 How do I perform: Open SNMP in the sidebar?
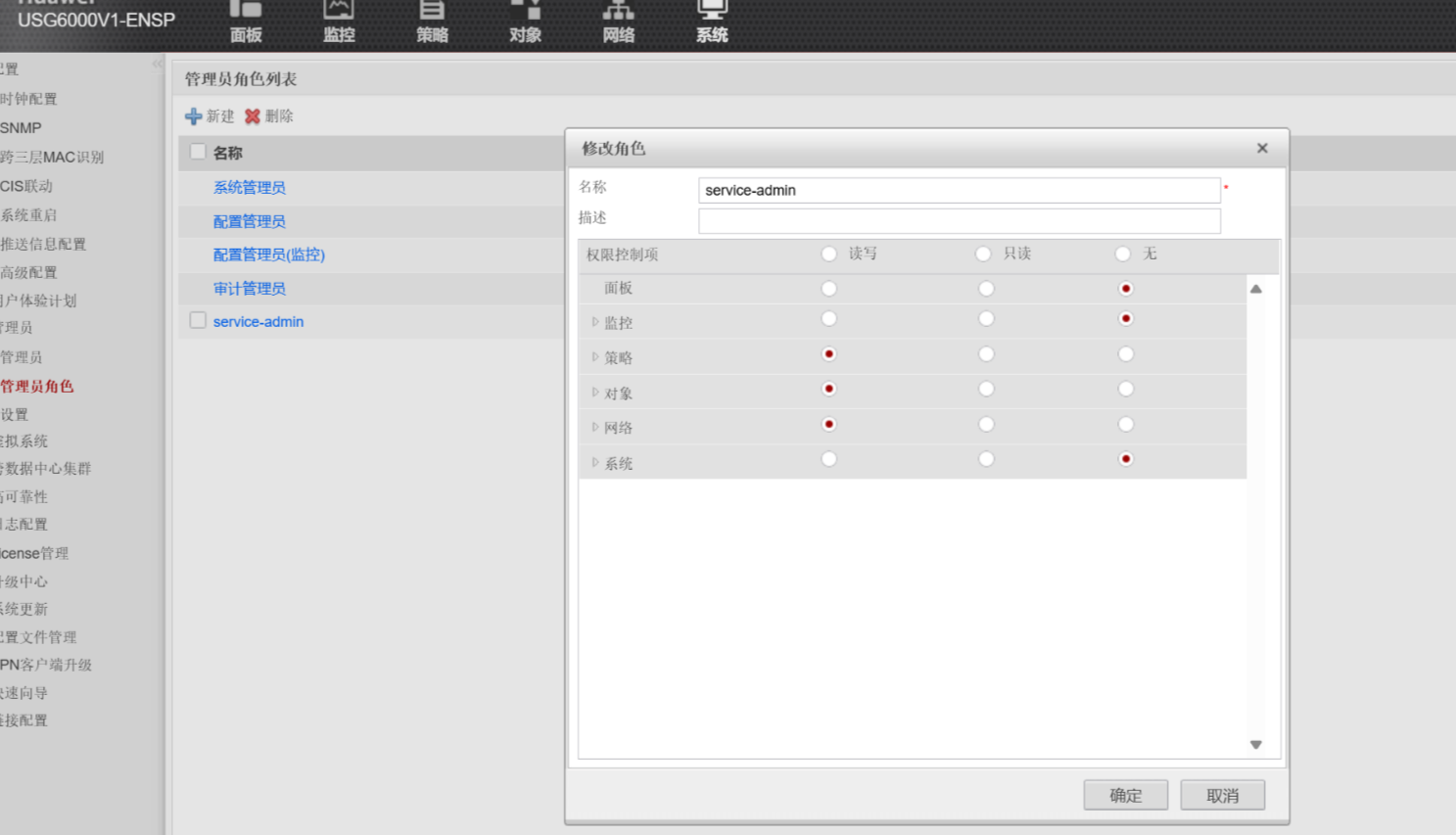[21, 128]
